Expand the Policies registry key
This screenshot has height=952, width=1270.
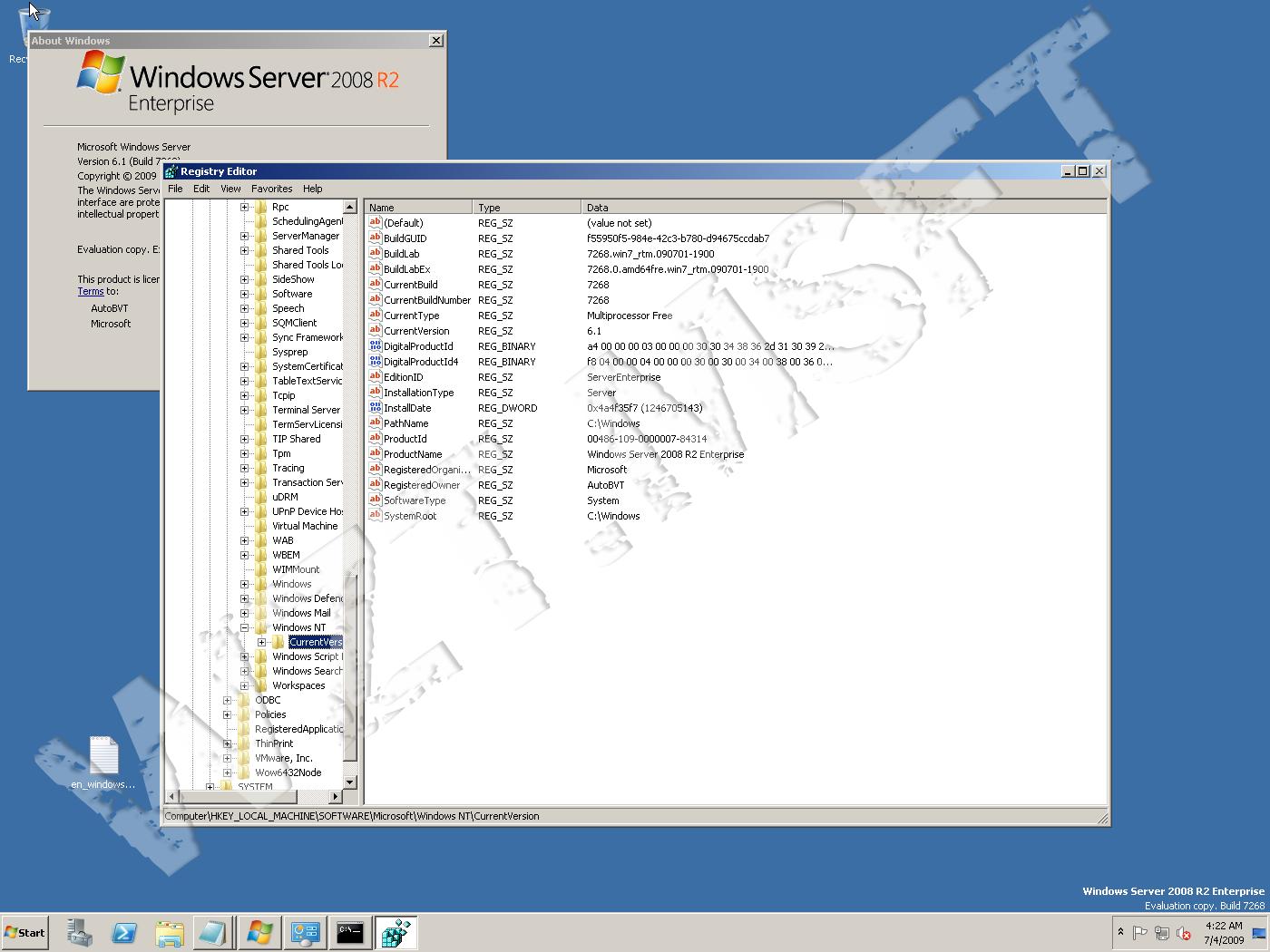click(x=227, y=714)
